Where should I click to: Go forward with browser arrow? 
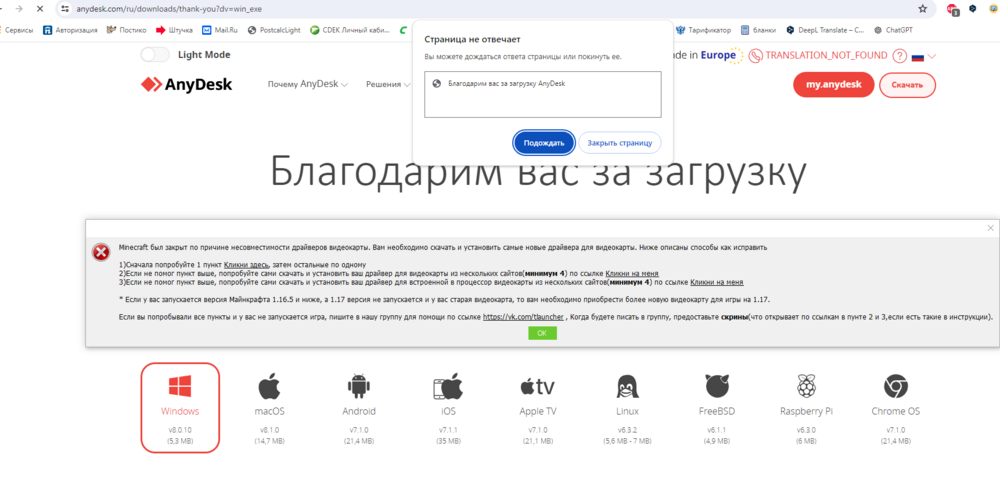point(19,9)
